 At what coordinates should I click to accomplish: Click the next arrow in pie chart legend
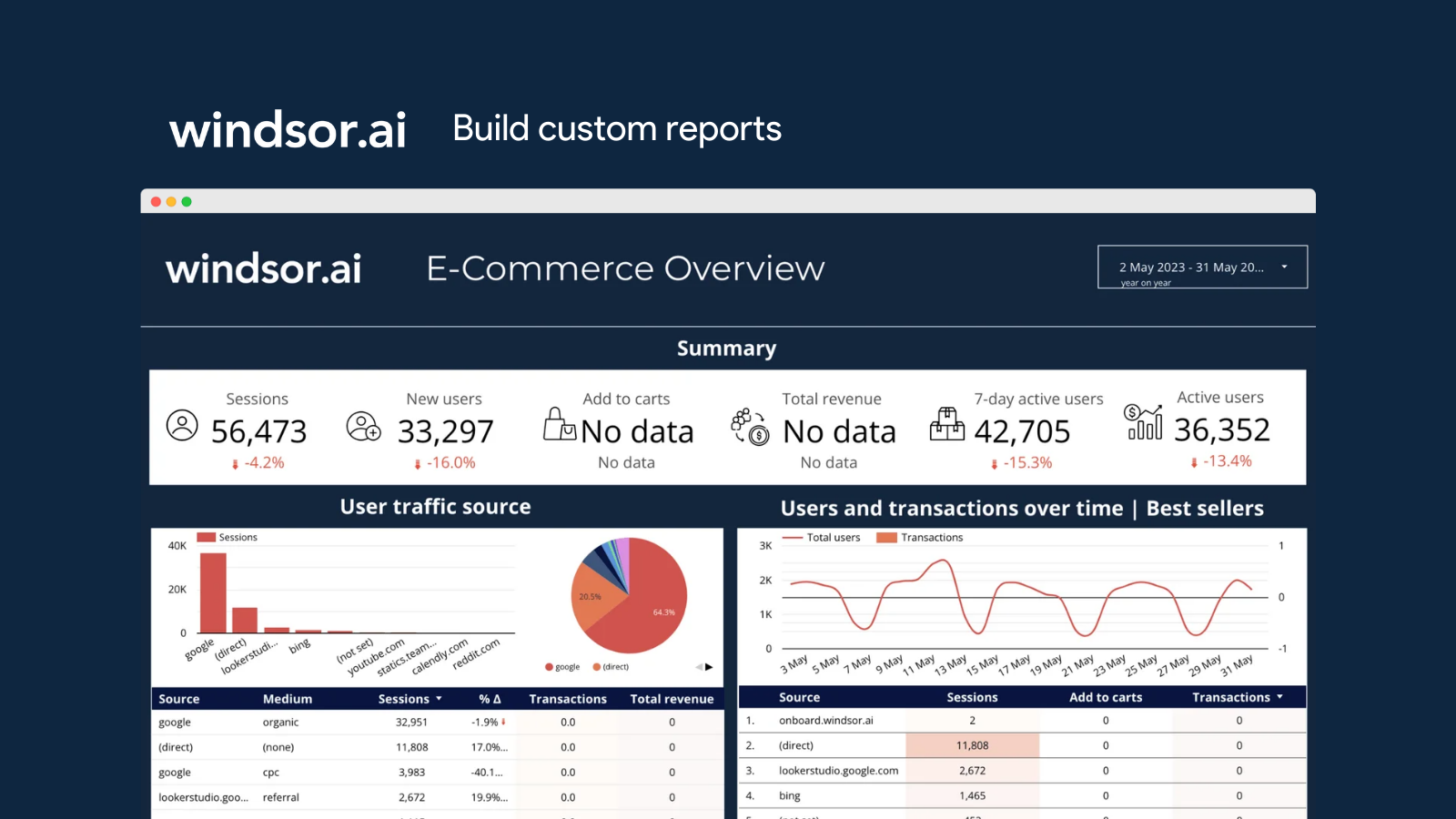coord(709,667)
